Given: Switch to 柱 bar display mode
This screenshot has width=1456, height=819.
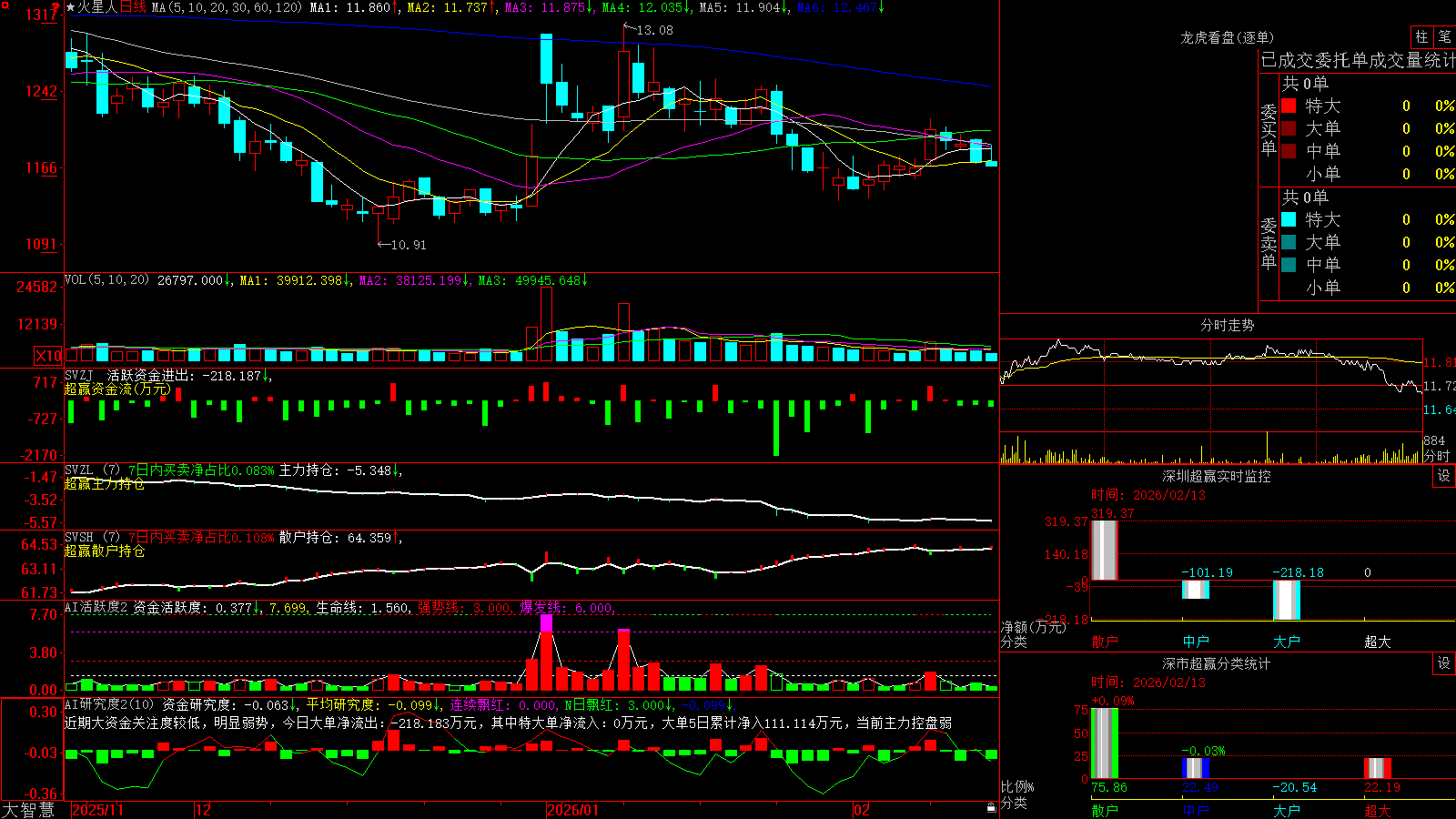Looking at the screenshot, I should 1421,36.
